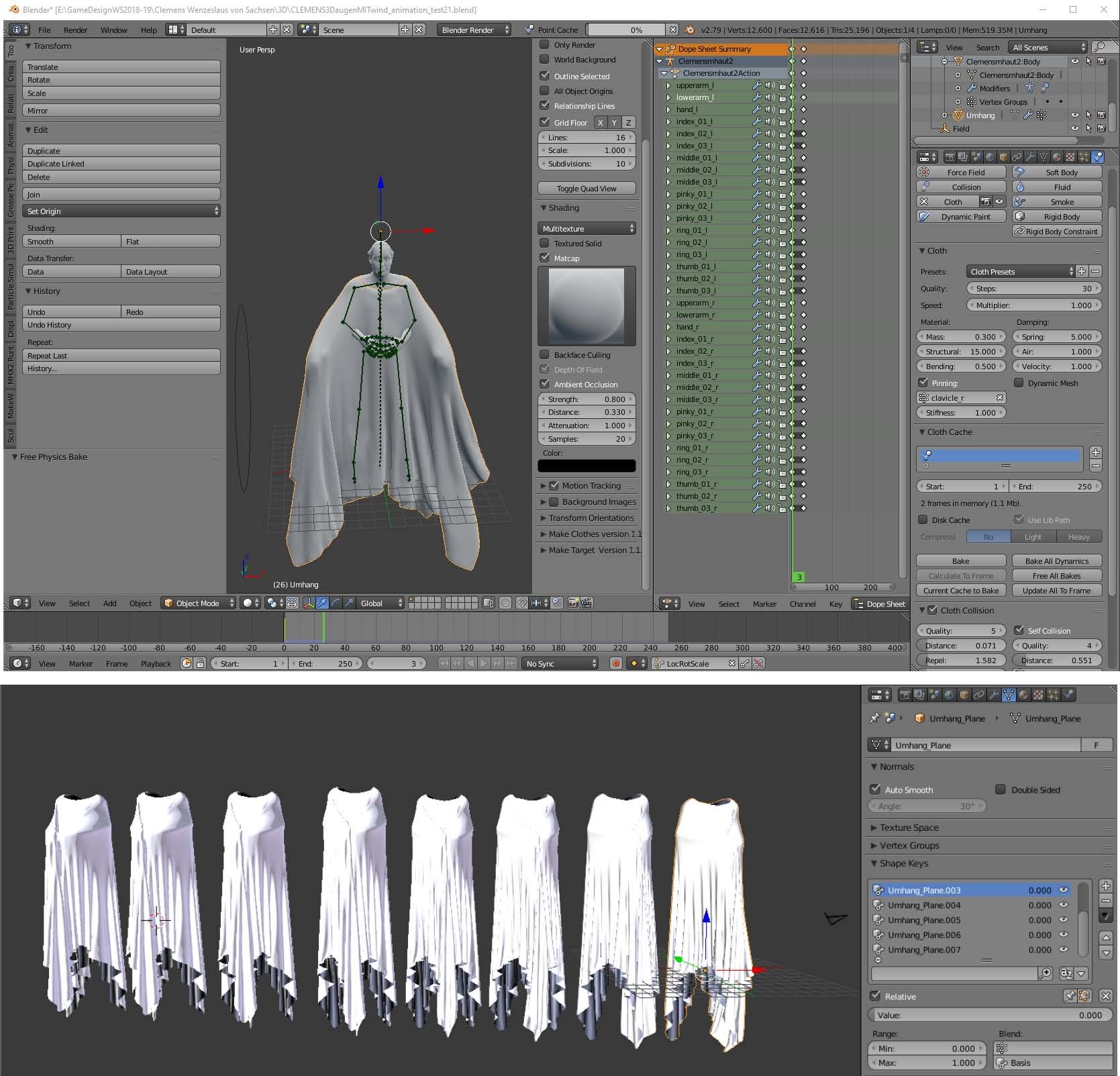The width and height of the screenshot is (1120, 1076).
Task: Click the Bake button in Cloth Cache
Action: [961, 561]
